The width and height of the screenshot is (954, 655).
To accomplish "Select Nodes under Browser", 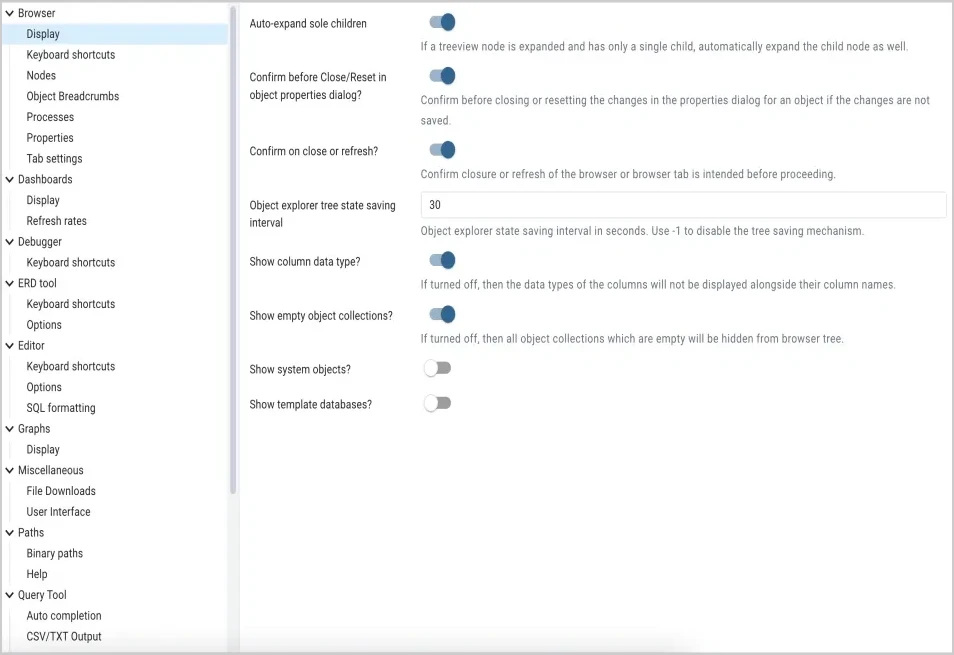I will pyautogui.click(x=40, y=75).
